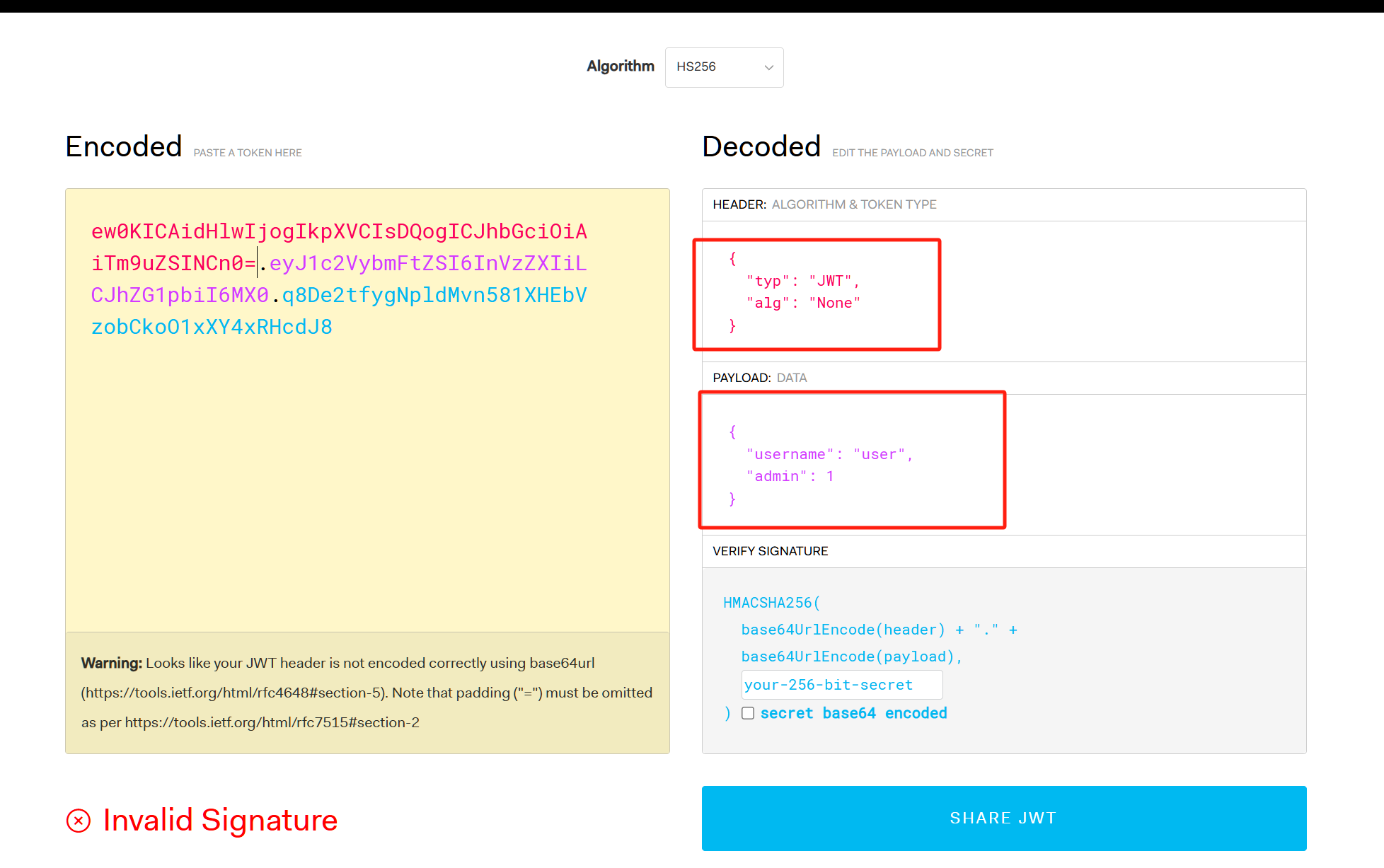Click the red header segment of the token
The width and height of the screenshot is (1384, 868).
click(x=338, y=231)
